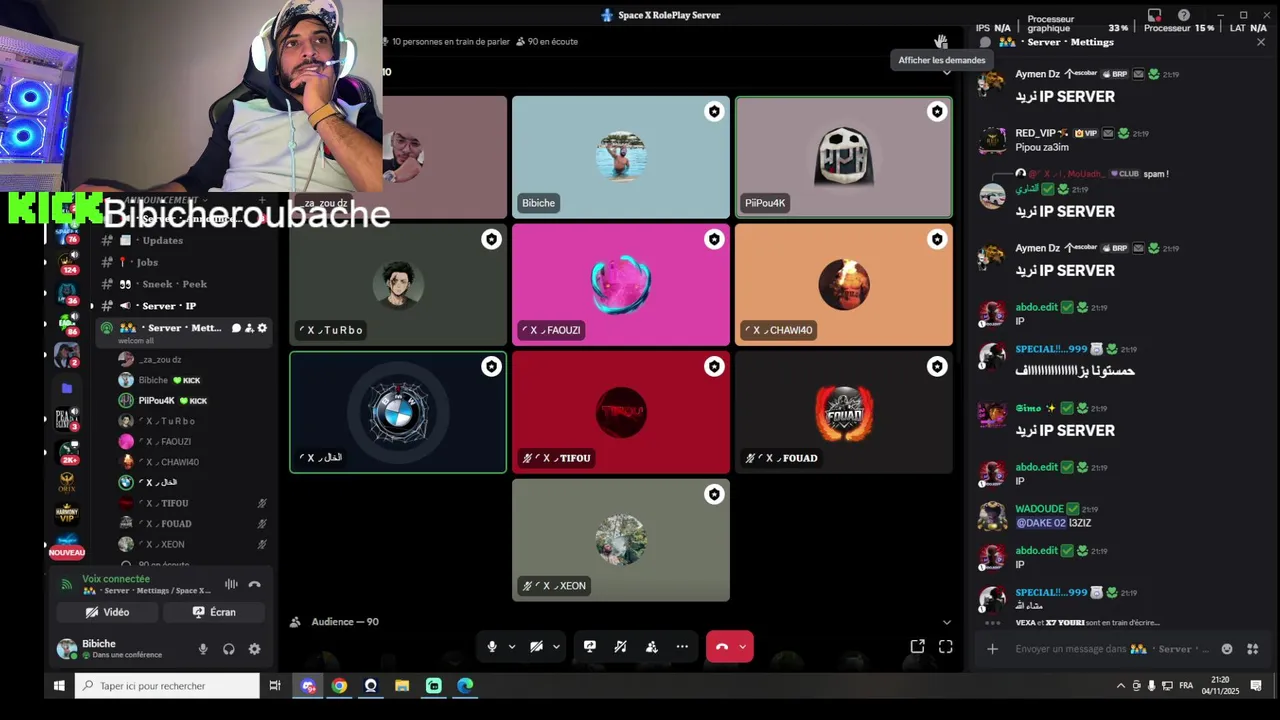The height and width of the screenshot is (720, 1280).
Task: Pop out the call window
Action: click(917, 647)
